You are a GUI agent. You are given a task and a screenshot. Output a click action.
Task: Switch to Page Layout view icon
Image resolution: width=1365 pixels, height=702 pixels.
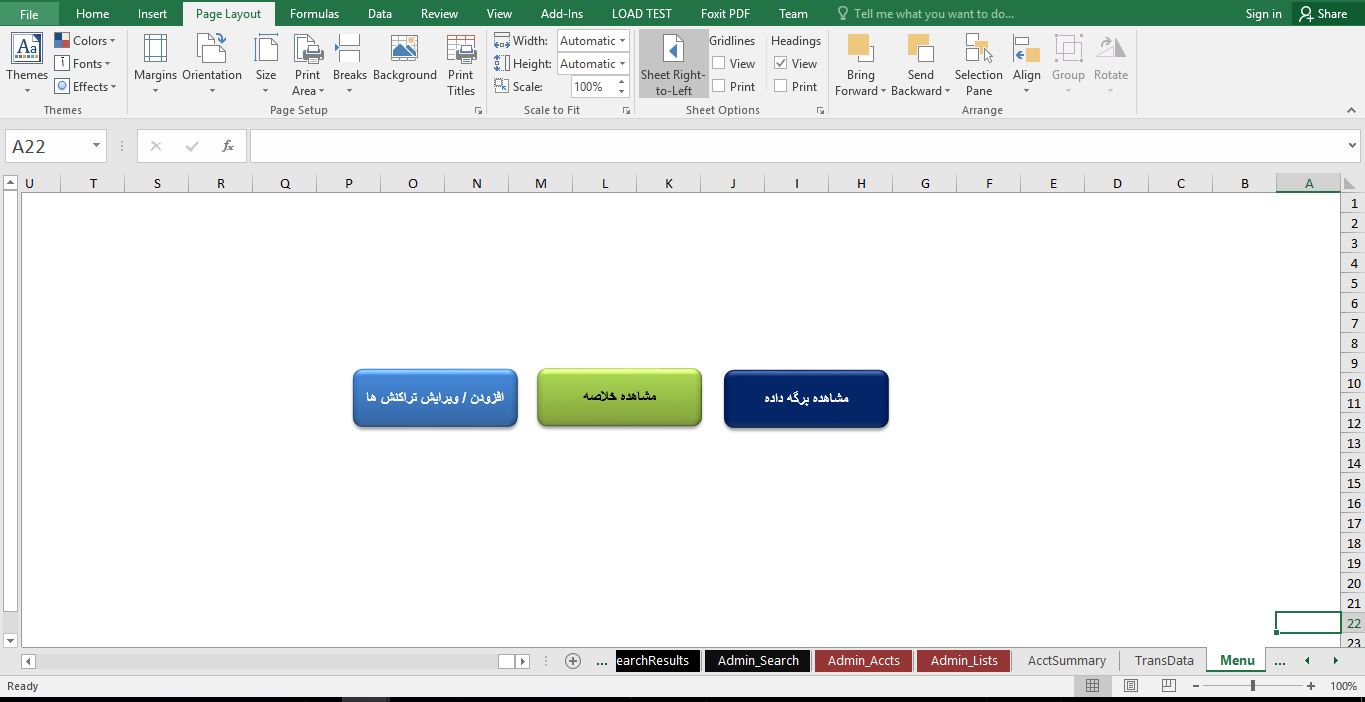1131,686
